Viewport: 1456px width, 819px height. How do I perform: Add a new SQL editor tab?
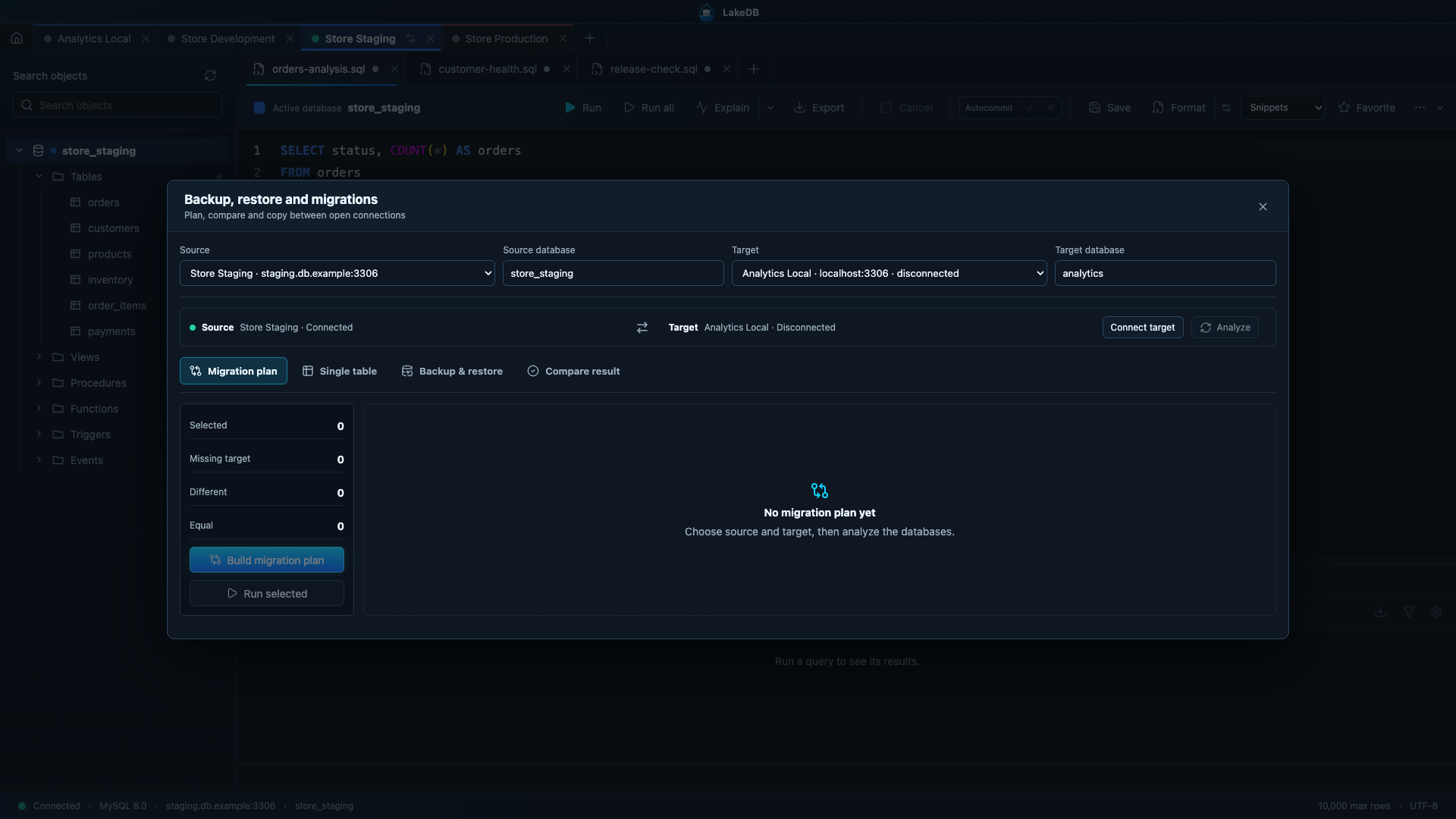point(754,69)
